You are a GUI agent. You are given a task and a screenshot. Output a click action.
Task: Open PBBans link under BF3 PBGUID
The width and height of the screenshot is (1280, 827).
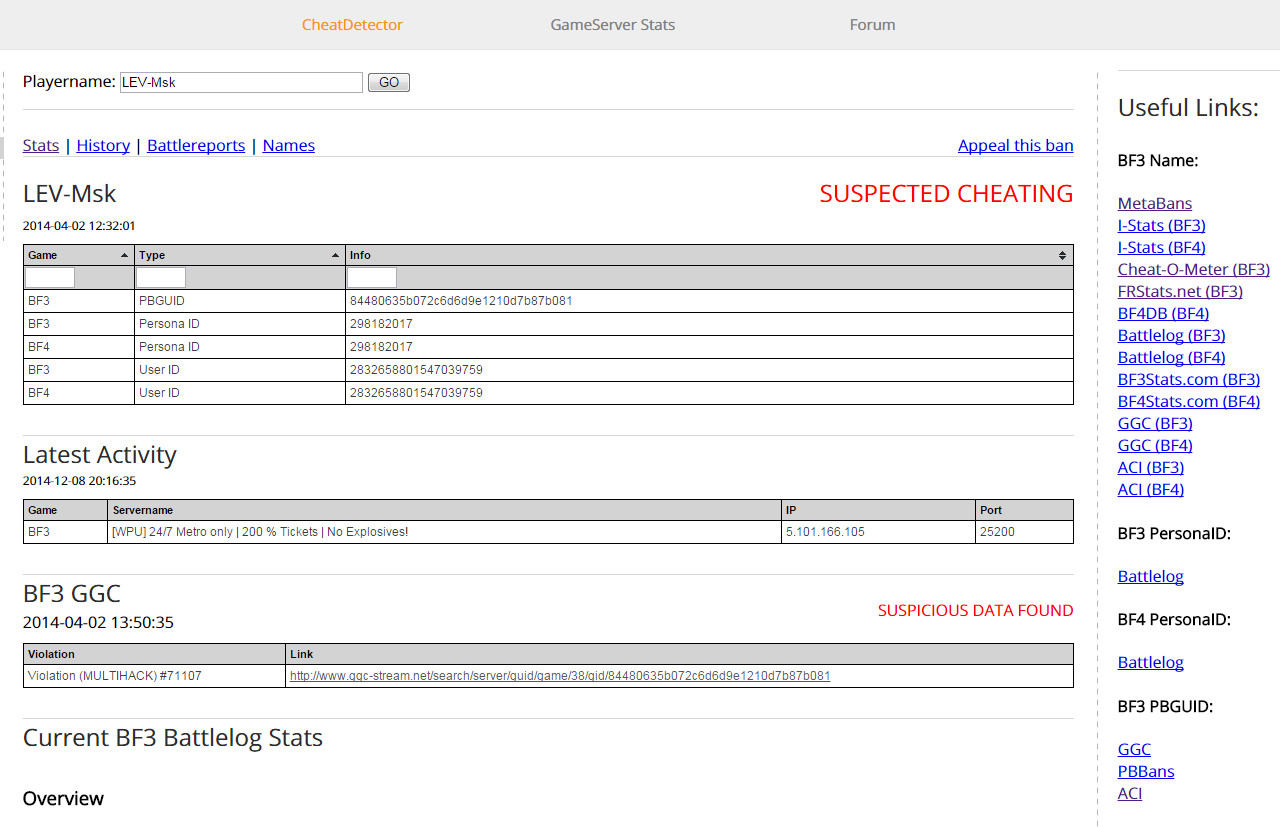click(x=1146, y=771)
